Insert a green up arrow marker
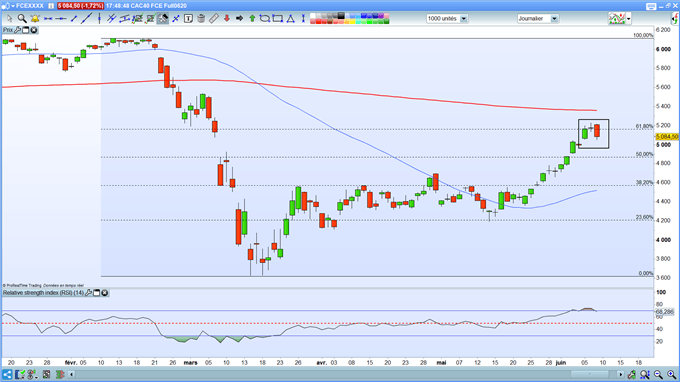This screenshot has width=680, height=382. pos(252,19)
